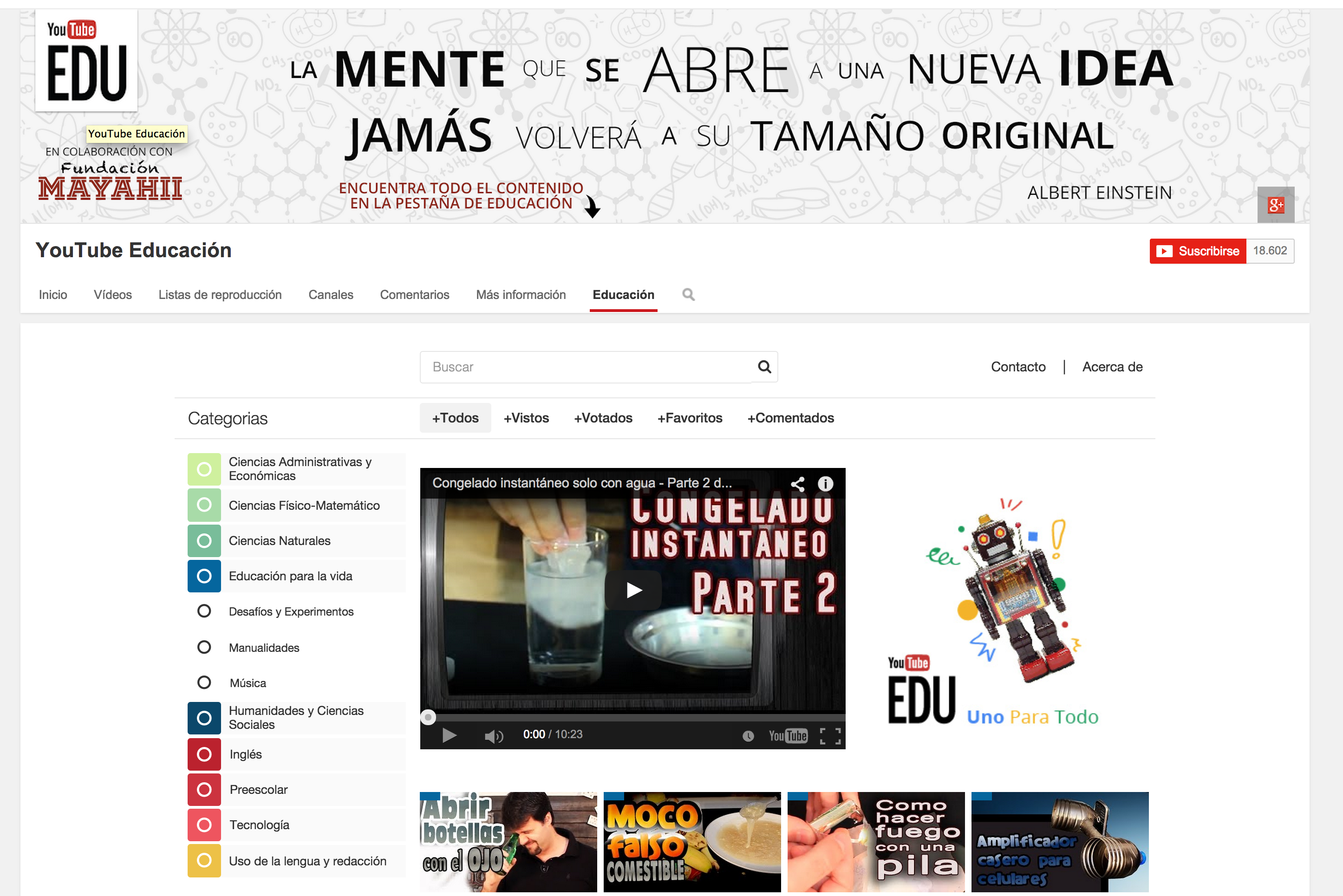Open the Inicio tab
Screen dimensions: 1343x896
coord(52,295)
